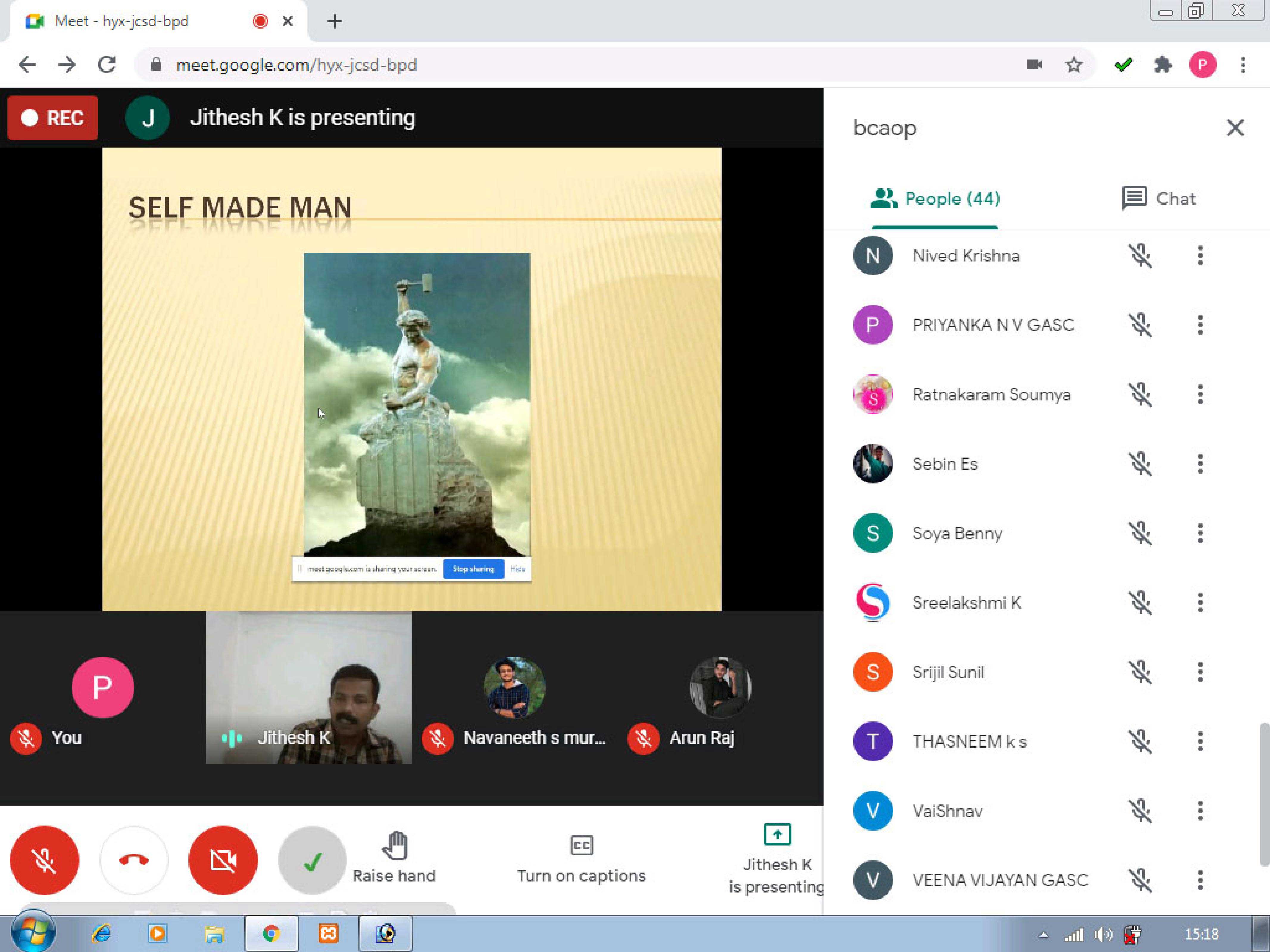Screen dimensions: 1270x952
Task: Bookmark this page with the star
Action: [1074, 65]
